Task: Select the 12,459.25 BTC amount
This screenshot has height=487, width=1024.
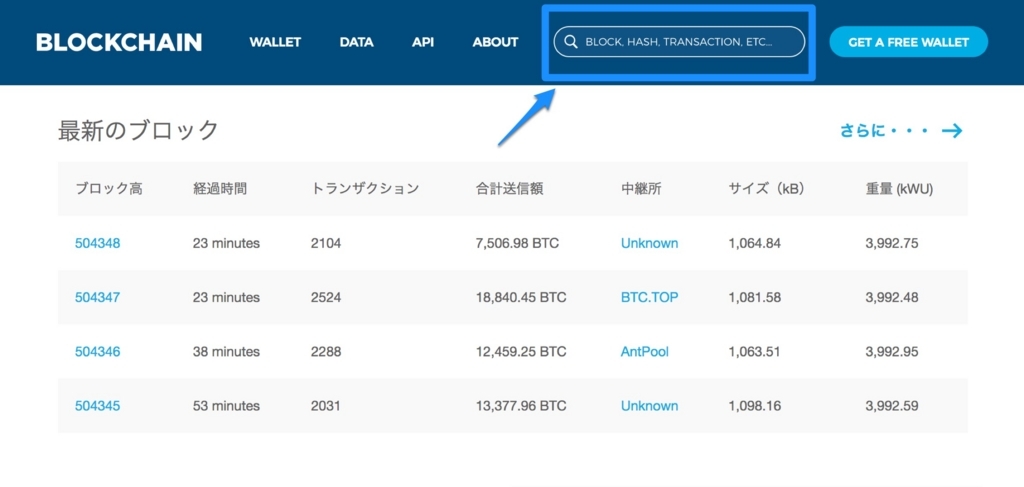Action: point(521,352)
